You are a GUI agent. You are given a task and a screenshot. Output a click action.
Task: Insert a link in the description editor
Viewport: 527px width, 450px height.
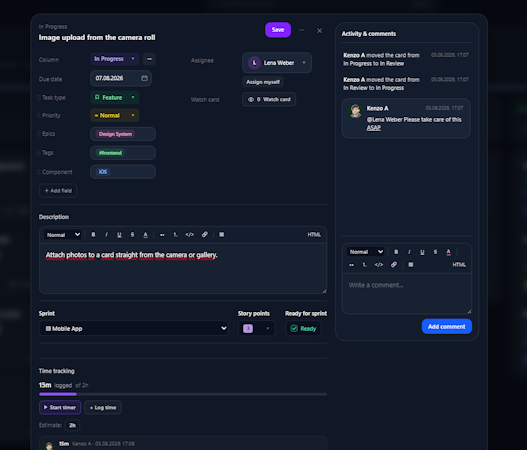tap(204, 235)
